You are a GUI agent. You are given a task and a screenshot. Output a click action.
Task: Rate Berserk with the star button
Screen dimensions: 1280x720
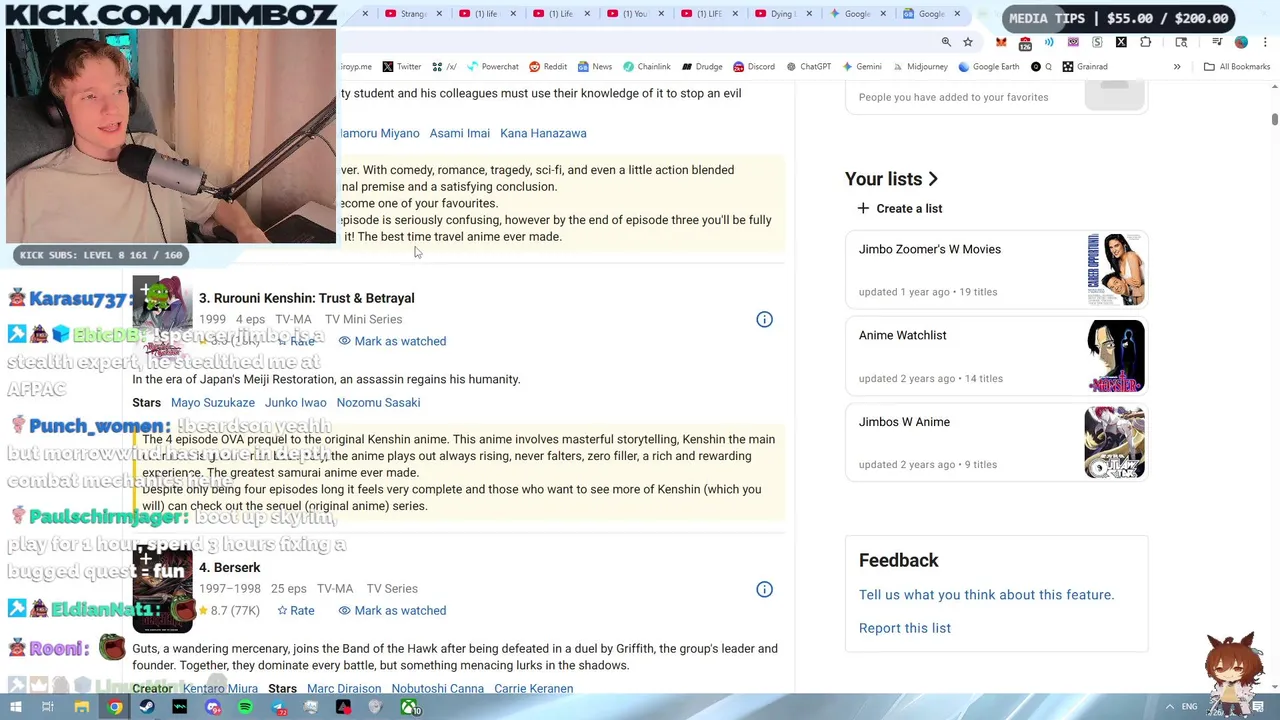coord(296,610)
